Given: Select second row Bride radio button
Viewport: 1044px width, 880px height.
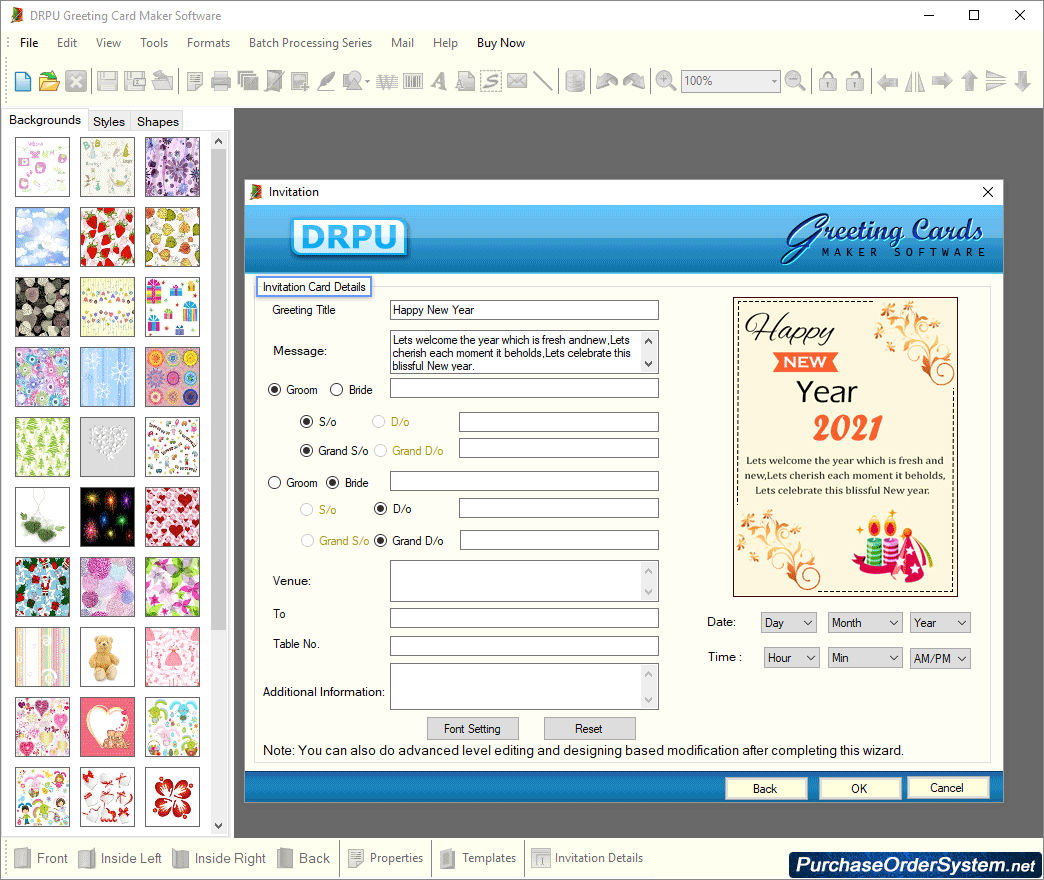Looking at the screenshot, I should (x=333, y=483).
